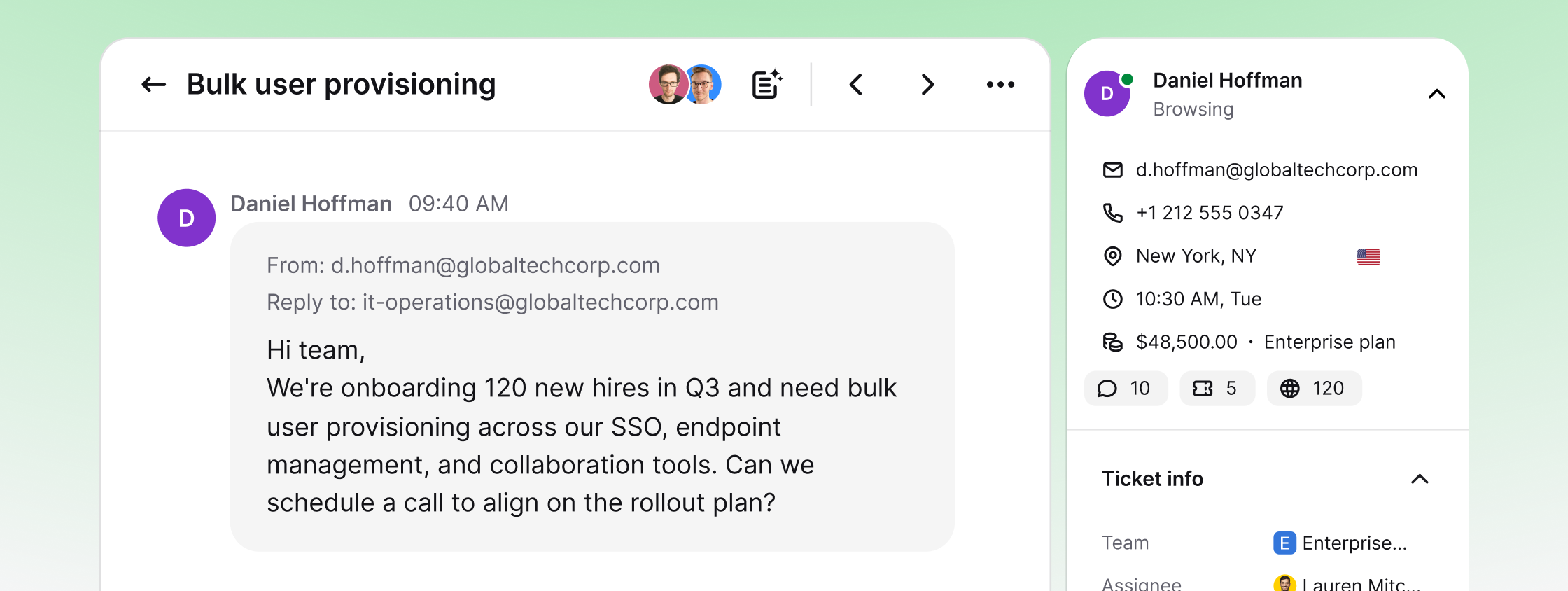Click the location pin icon
This screenshot has width=1568, height=591.
click(x=1112, y=256)
